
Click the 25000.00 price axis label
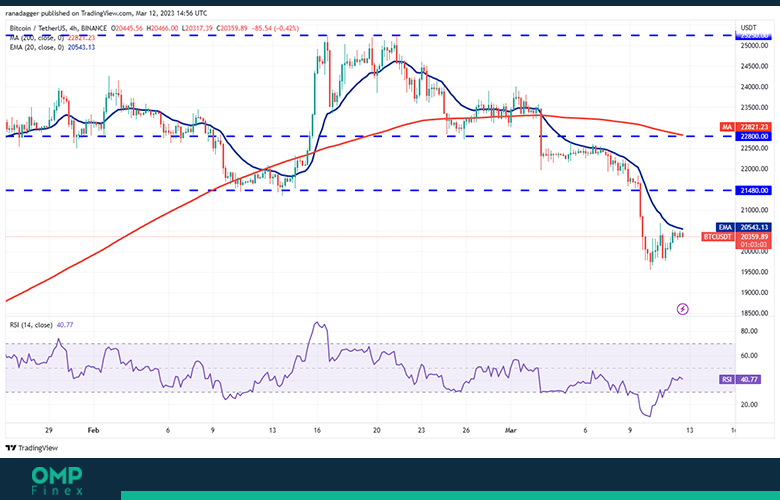coord(754,46)
